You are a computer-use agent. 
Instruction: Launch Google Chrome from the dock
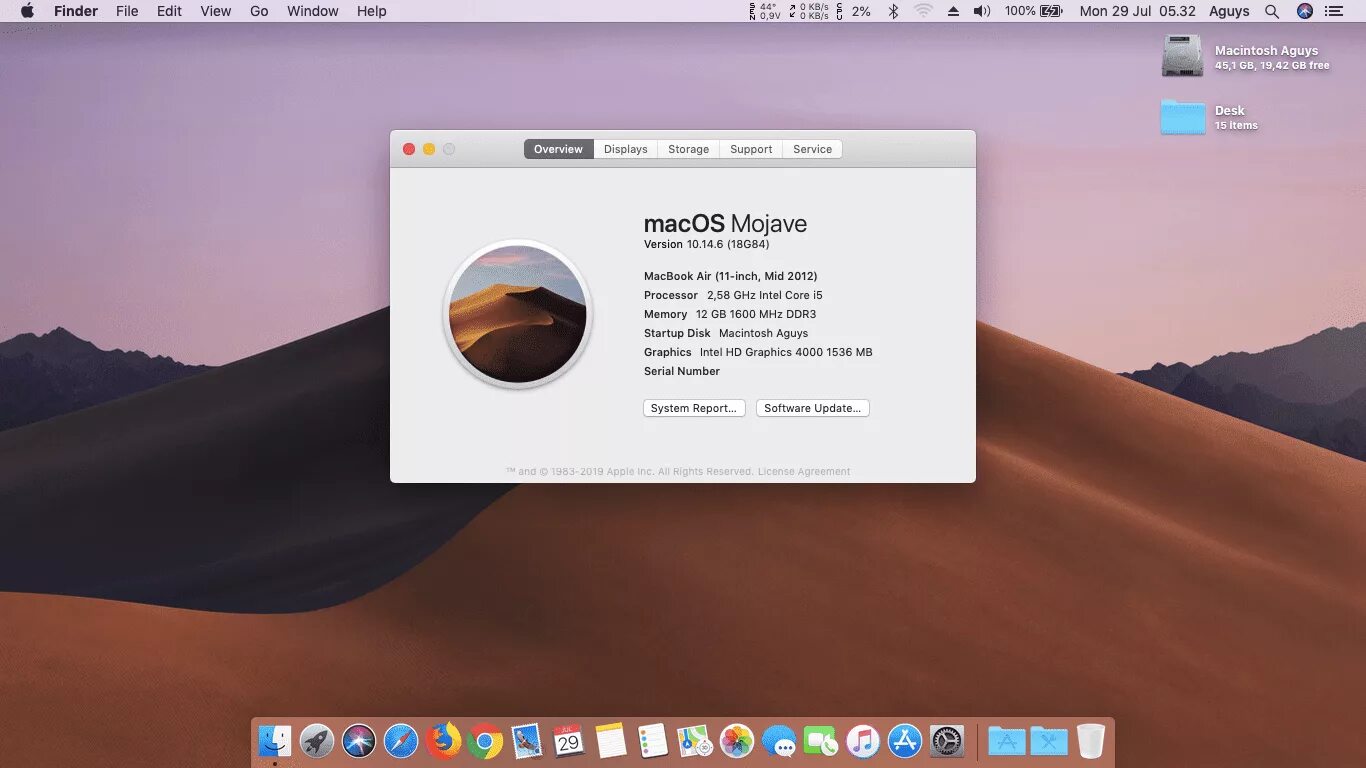[485, 741]
